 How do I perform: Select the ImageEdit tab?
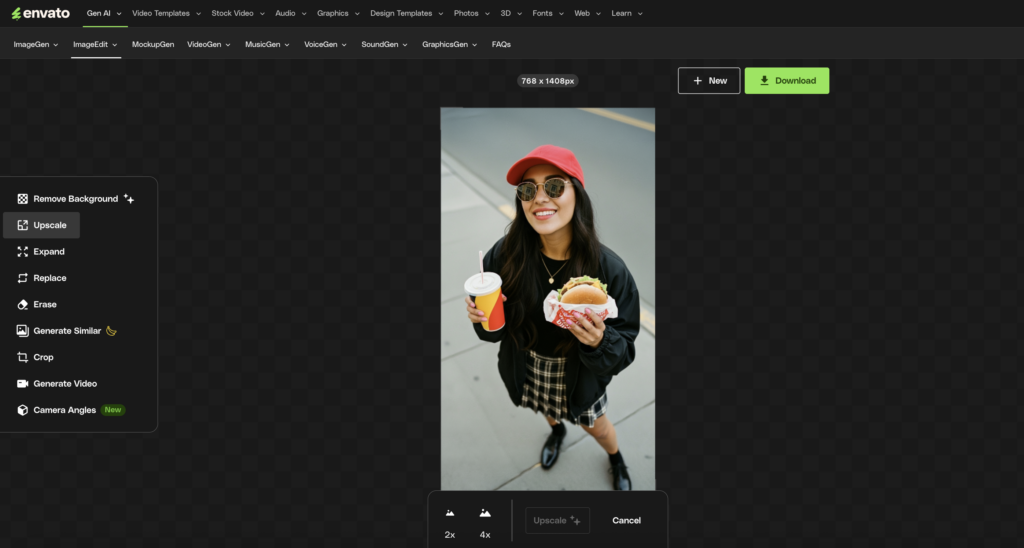pos(95,44)
